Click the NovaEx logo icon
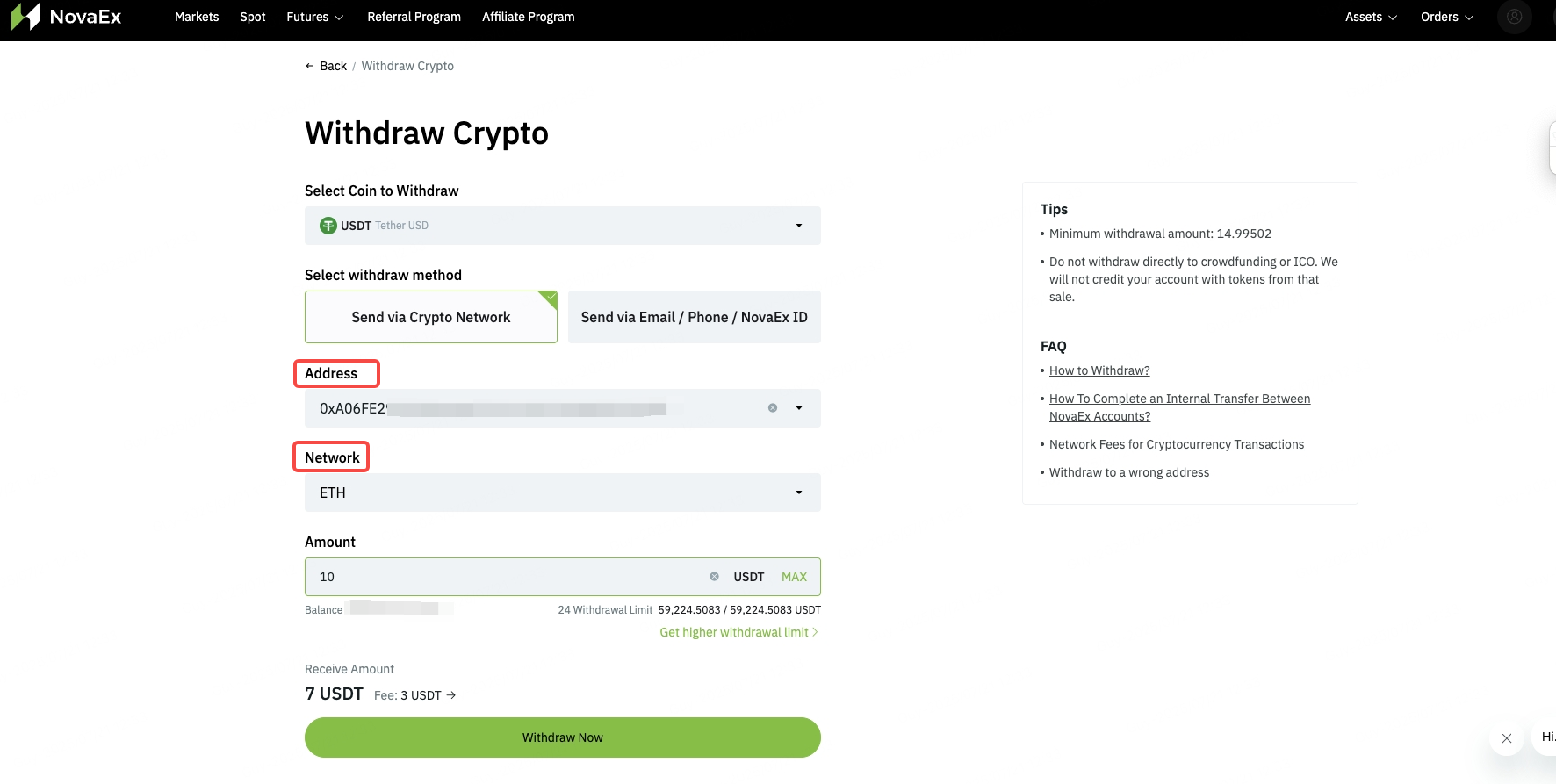 tap(24, 17)
